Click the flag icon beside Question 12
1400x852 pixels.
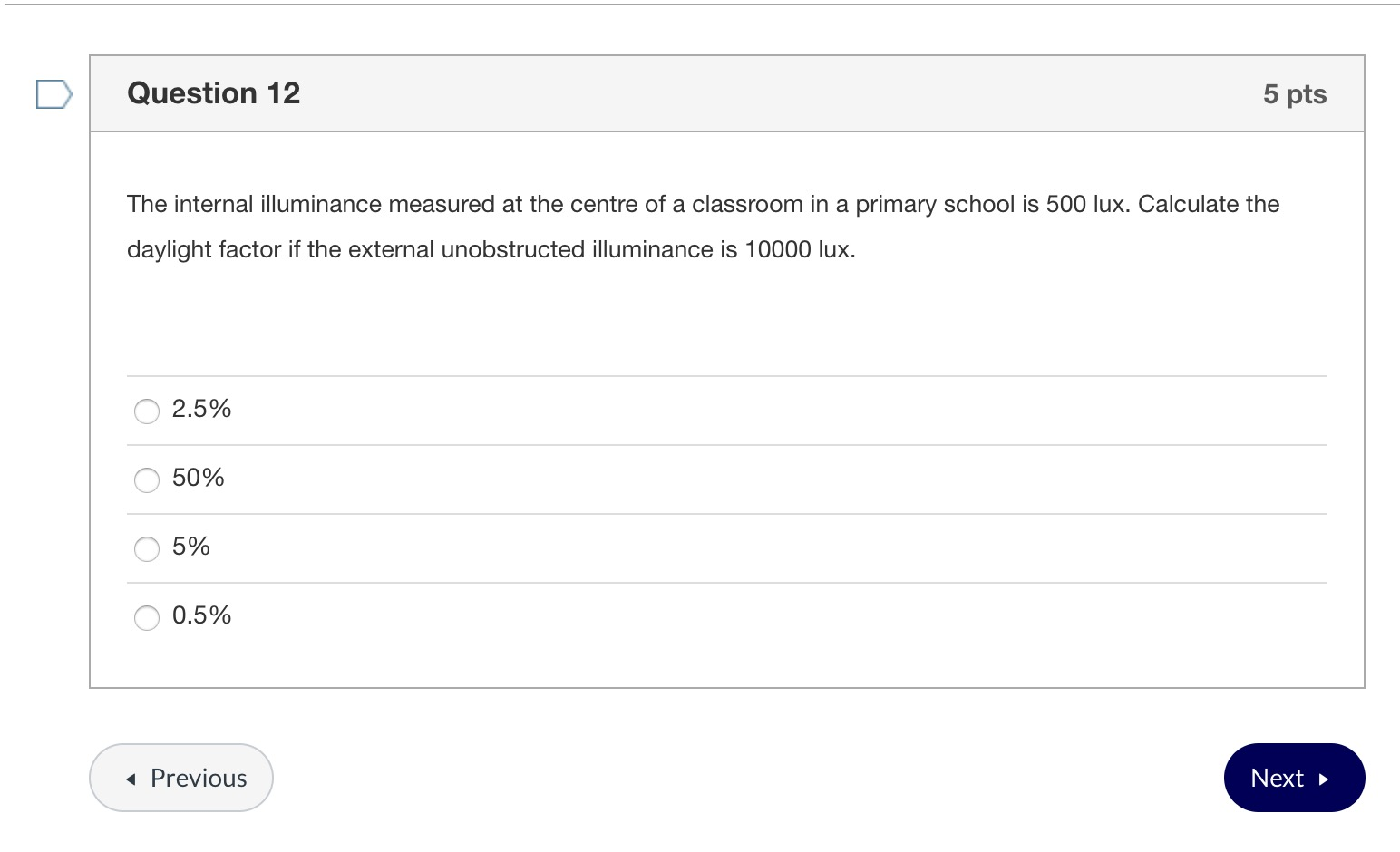[x=53, y=94]
